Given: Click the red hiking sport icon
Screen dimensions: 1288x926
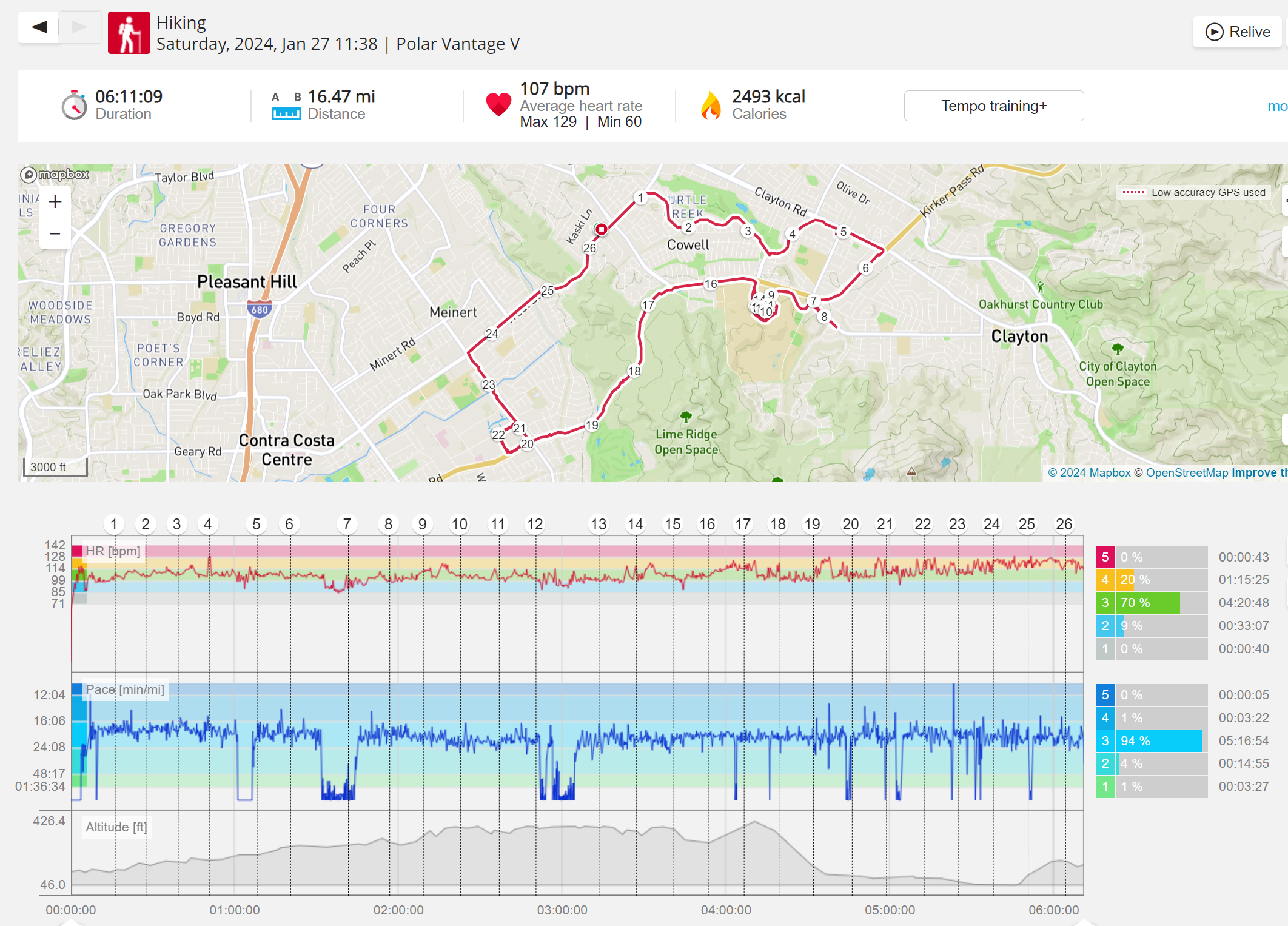Looking at the screenshot, I should (129, 33).
